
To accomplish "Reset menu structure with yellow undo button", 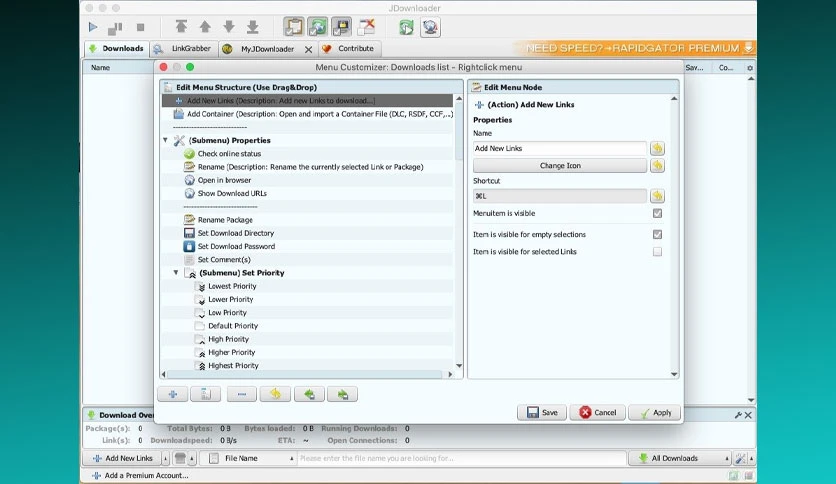I will 275,394.
